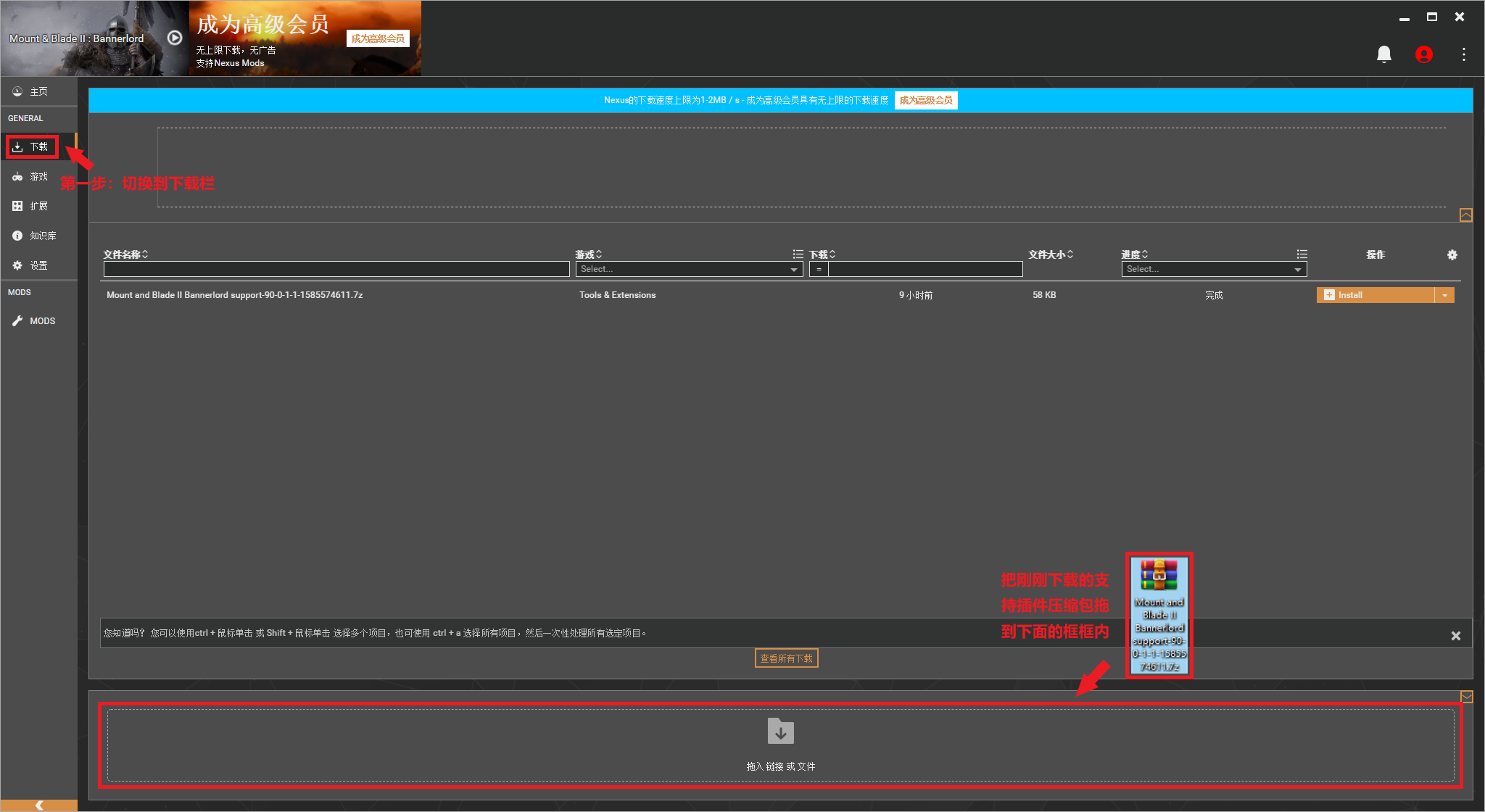The height and width of the screenshot is (812, 1485).
Task: Open notifications bell
Action: pos(1384,54)
